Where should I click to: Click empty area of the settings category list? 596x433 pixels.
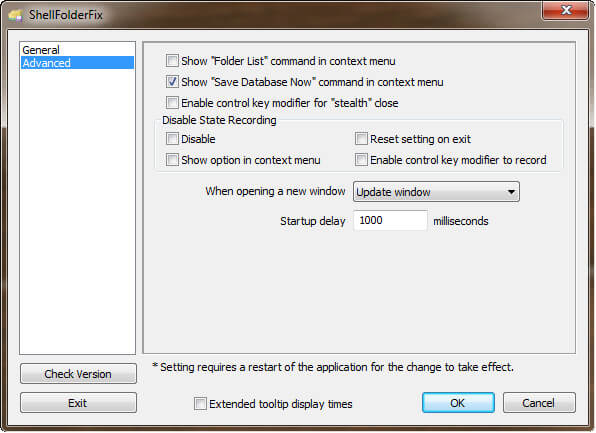click(x=78, y=213)
